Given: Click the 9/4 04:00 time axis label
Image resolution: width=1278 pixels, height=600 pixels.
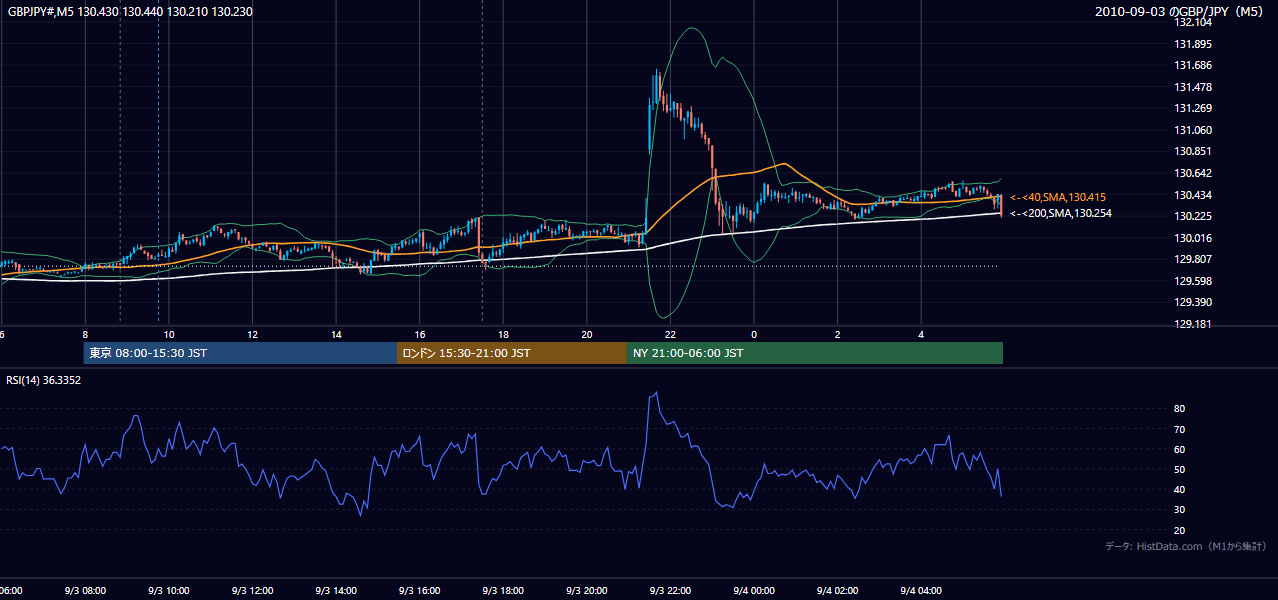Looking at the screenshot, I should (x=922, y=591).
